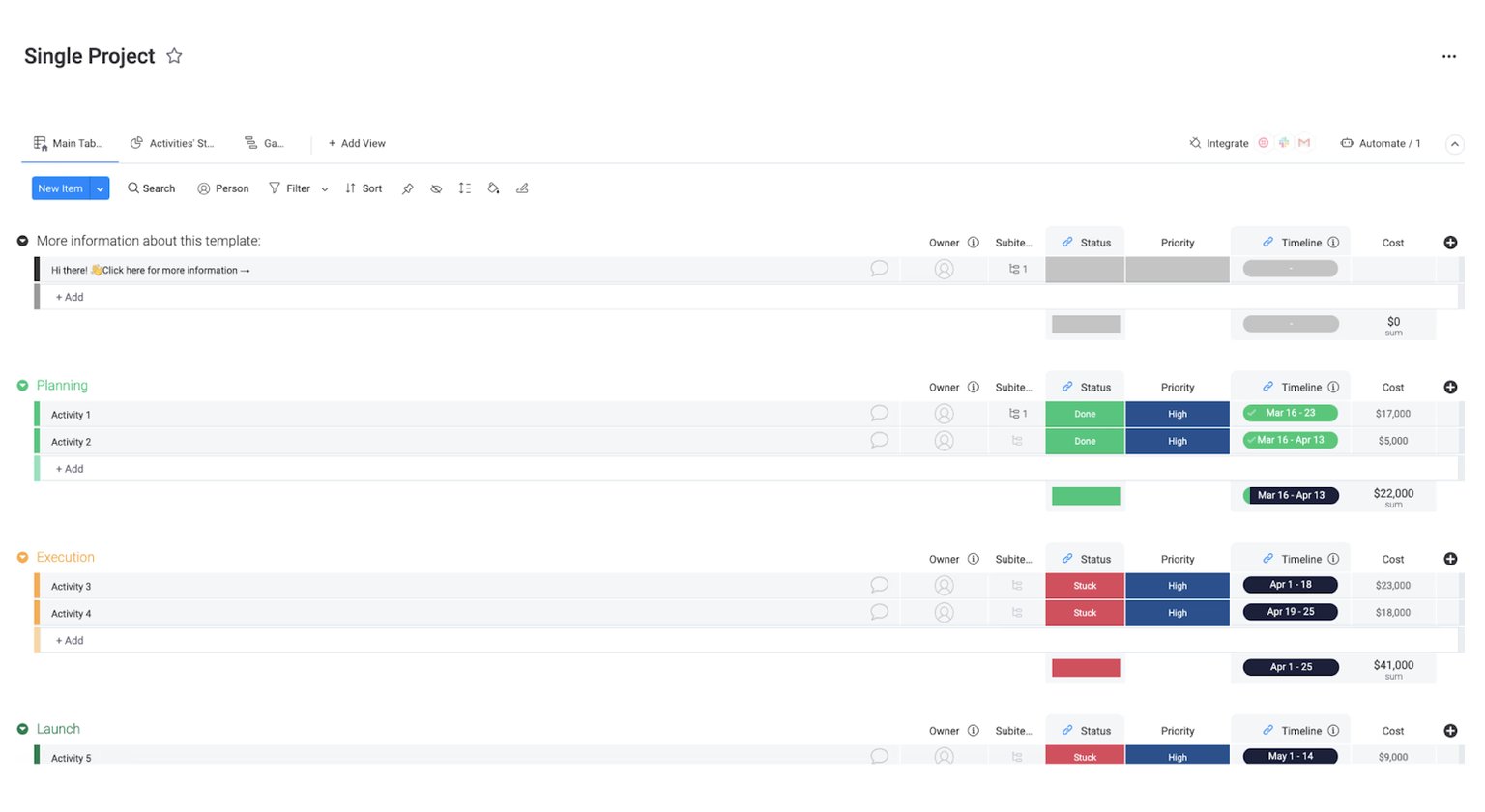Viewport: 1485px width, 812px height.
Task: Click the subitems icon for Activity 1
Action: click(1018, 414)
